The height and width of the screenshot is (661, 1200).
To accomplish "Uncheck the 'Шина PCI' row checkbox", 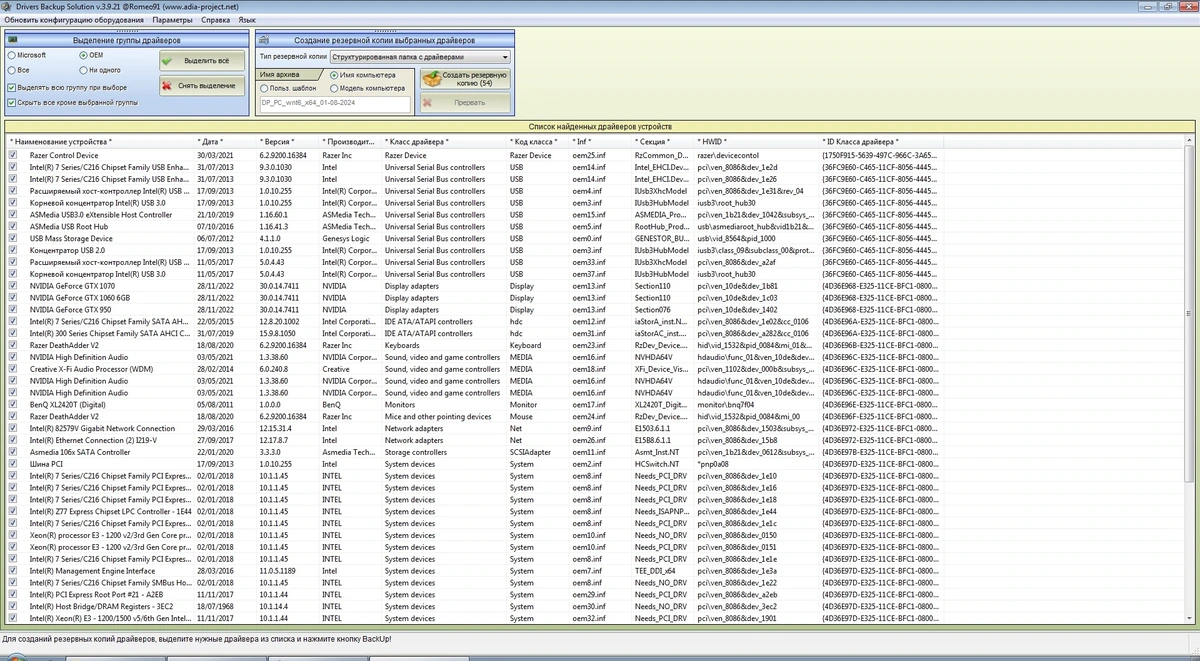I will tap(13, 464).
